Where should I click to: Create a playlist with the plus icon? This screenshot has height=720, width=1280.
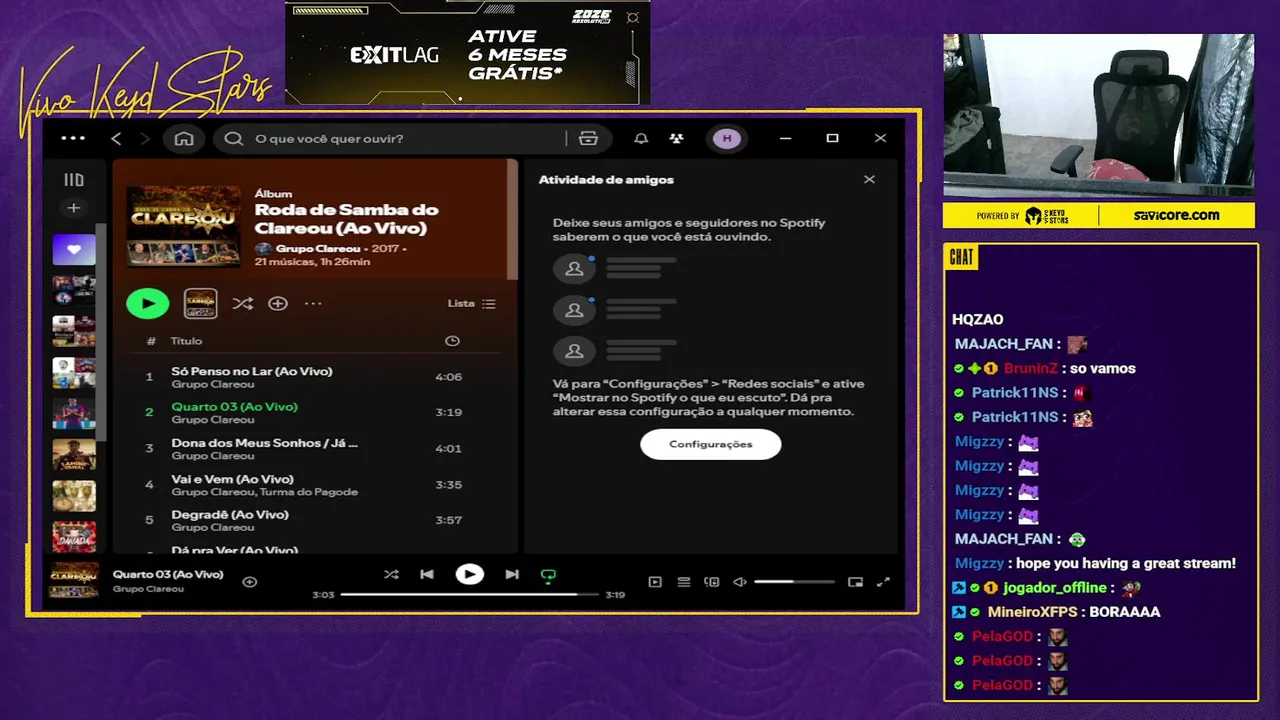(x=74, y=208)
